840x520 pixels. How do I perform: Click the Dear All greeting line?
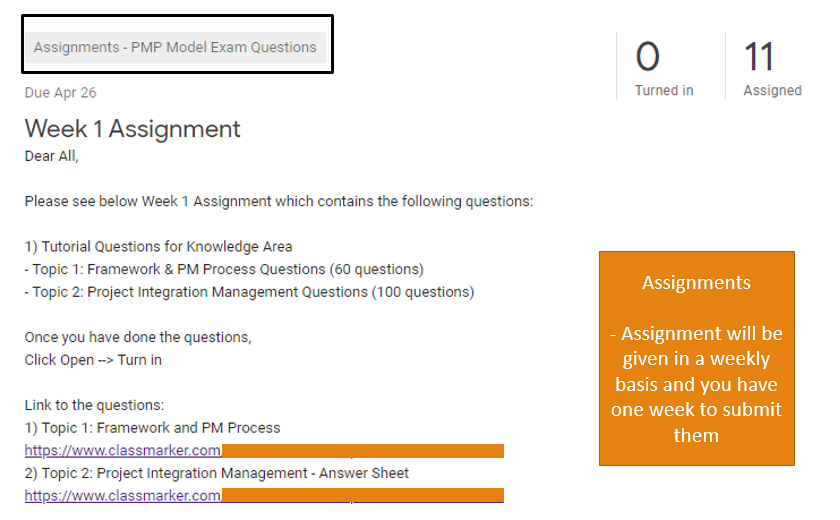click(51, 156)
